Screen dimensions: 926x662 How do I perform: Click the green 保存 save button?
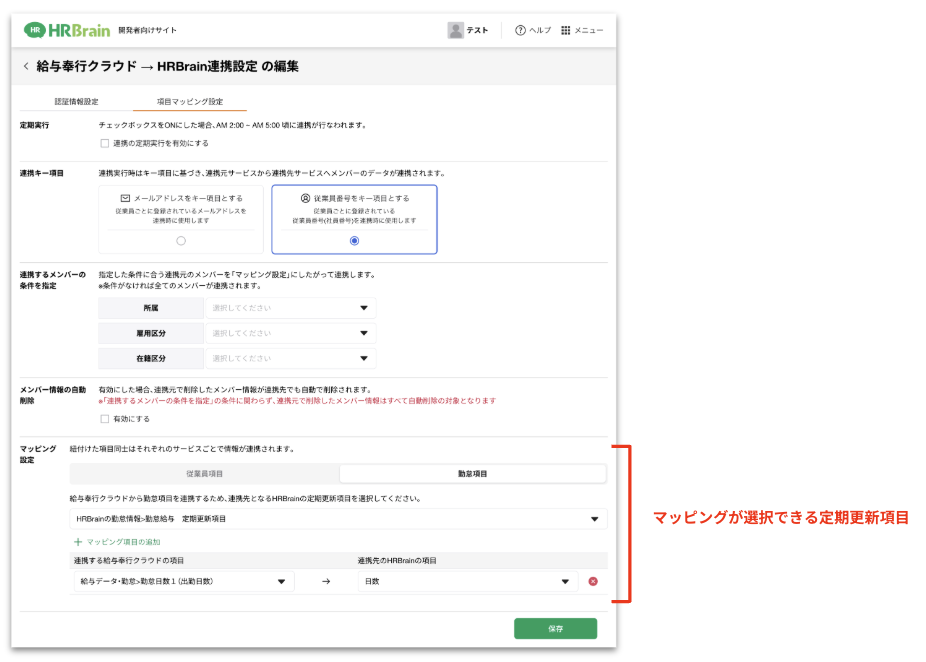pos(555,628)
